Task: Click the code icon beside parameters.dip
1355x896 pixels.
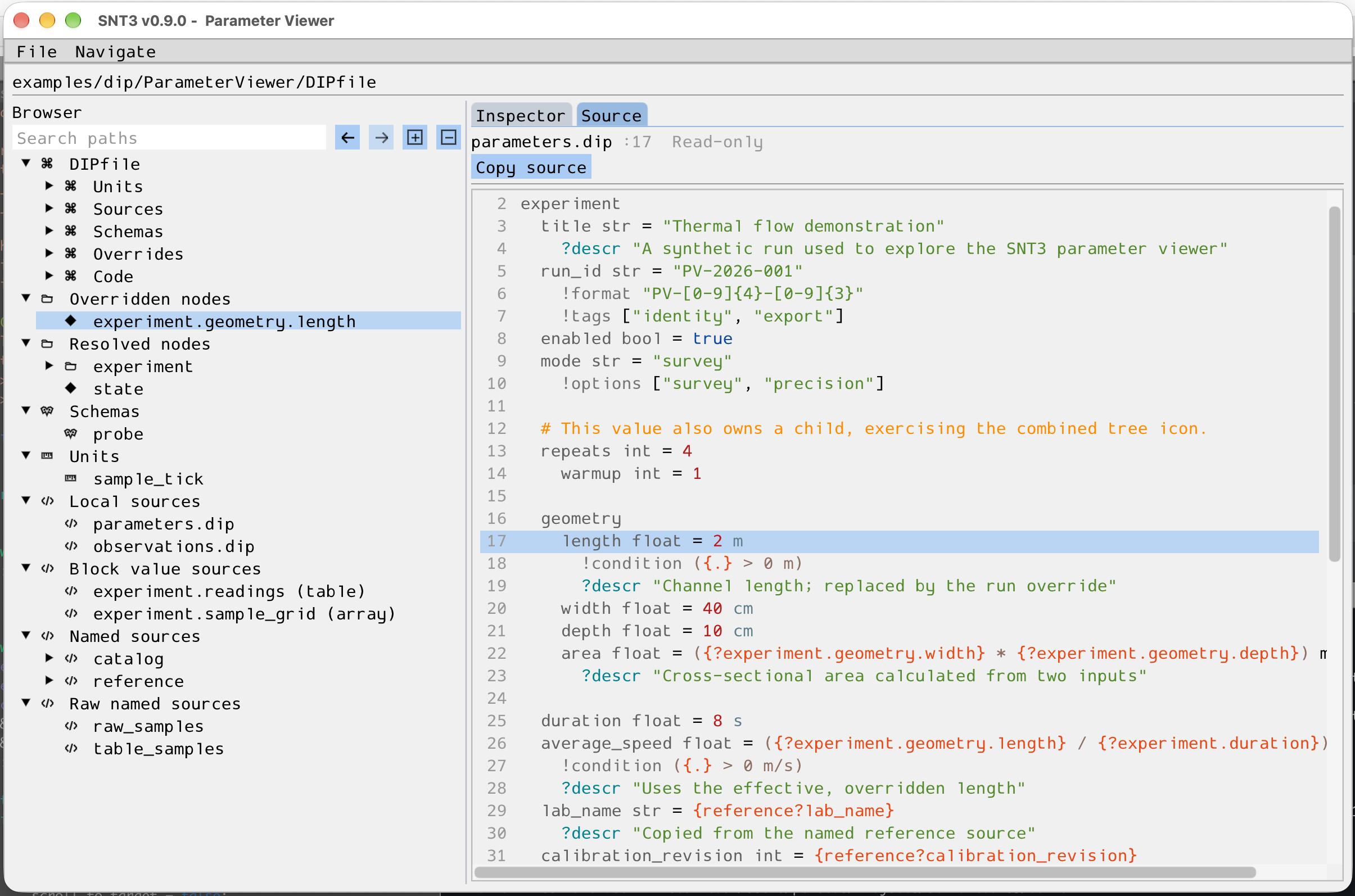Action: tap(71, 523)
